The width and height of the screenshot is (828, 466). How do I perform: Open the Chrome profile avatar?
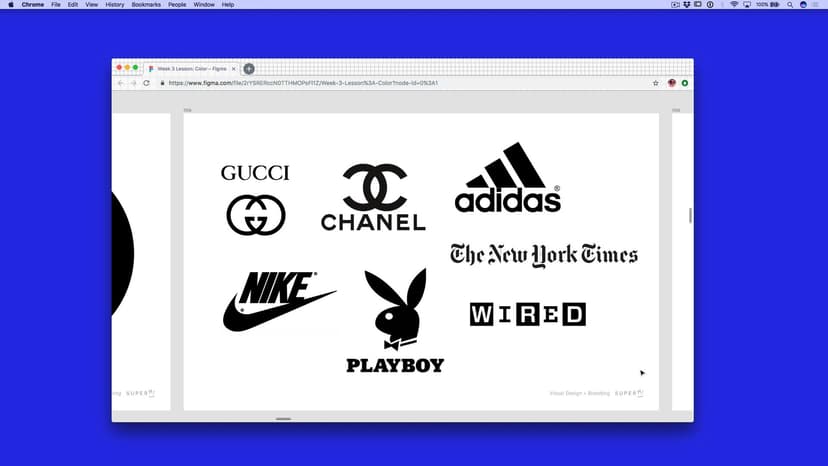pos(672,83)
